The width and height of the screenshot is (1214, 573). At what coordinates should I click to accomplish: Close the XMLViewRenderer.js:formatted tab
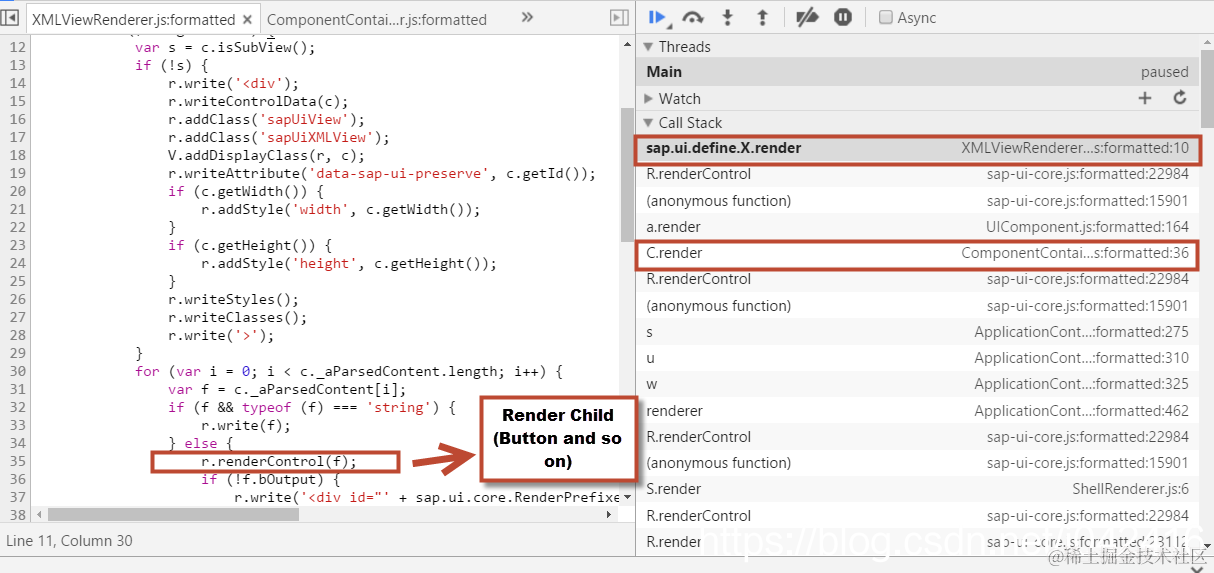(247, 19)
